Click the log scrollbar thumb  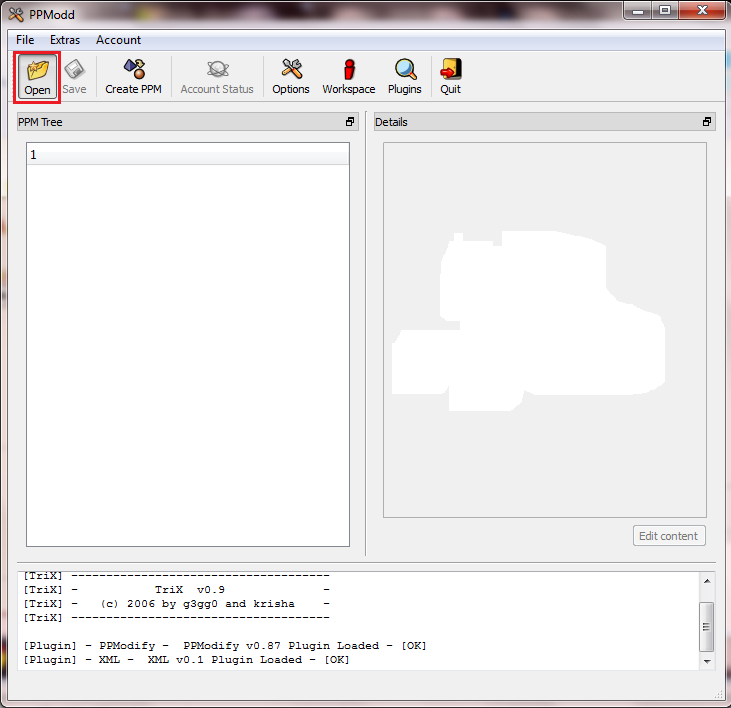click(x=707, y=627)
